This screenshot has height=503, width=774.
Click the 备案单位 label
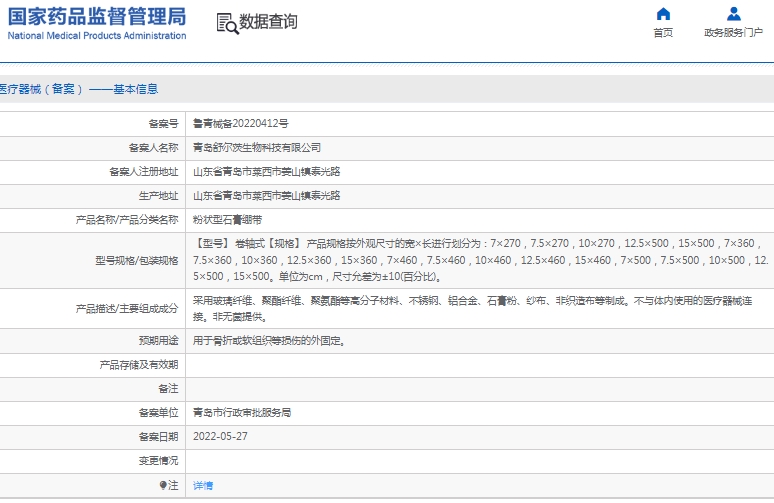click(158, 413)
